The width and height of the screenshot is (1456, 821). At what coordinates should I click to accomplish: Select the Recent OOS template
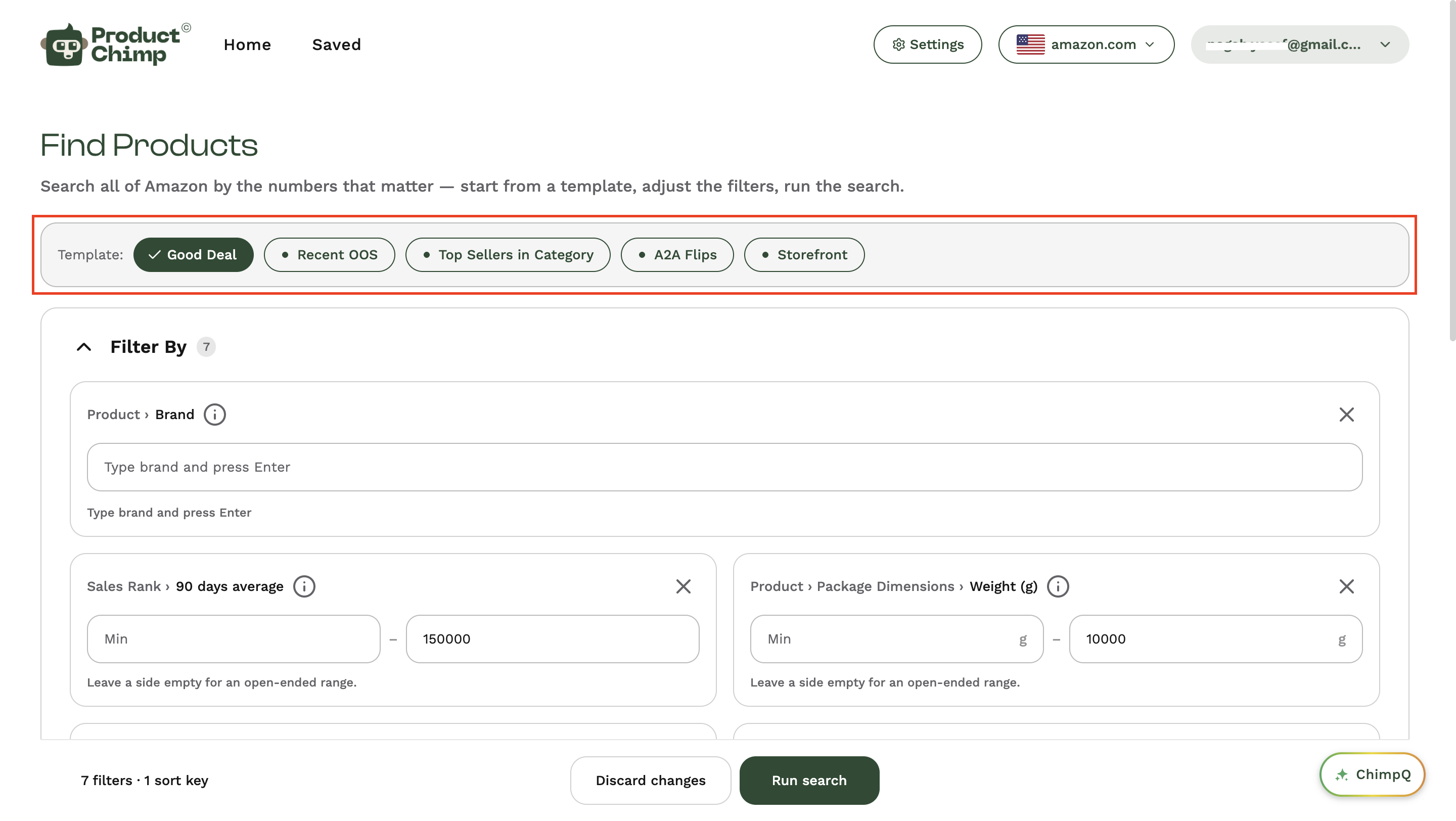[x=329, y=255]
